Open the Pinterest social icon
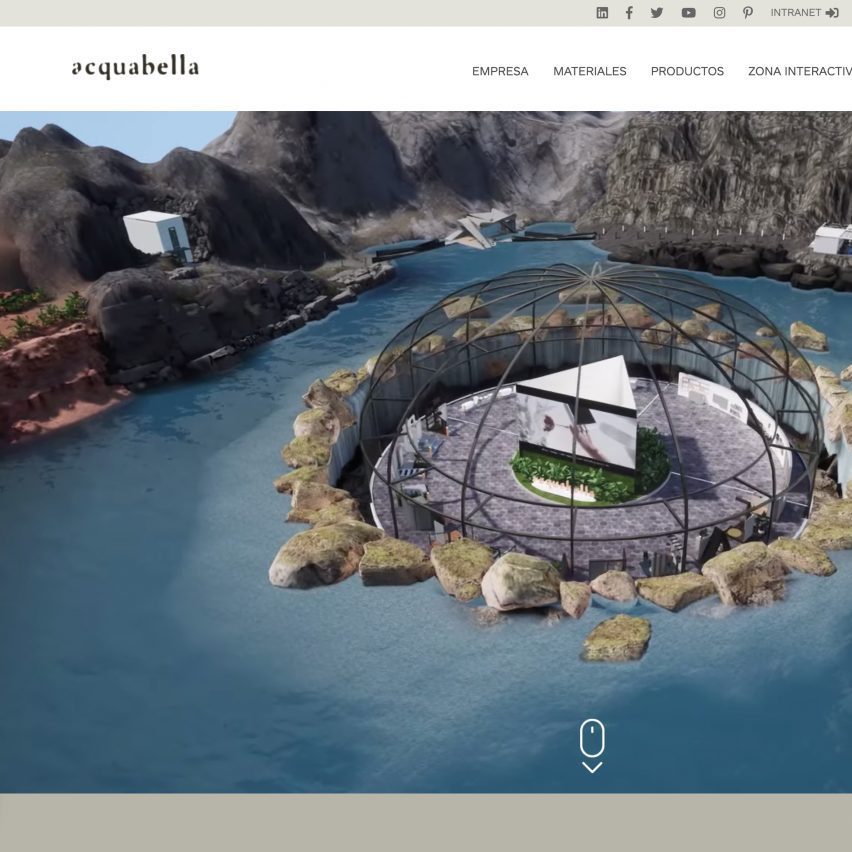The image size is (852, 852). 748,13
